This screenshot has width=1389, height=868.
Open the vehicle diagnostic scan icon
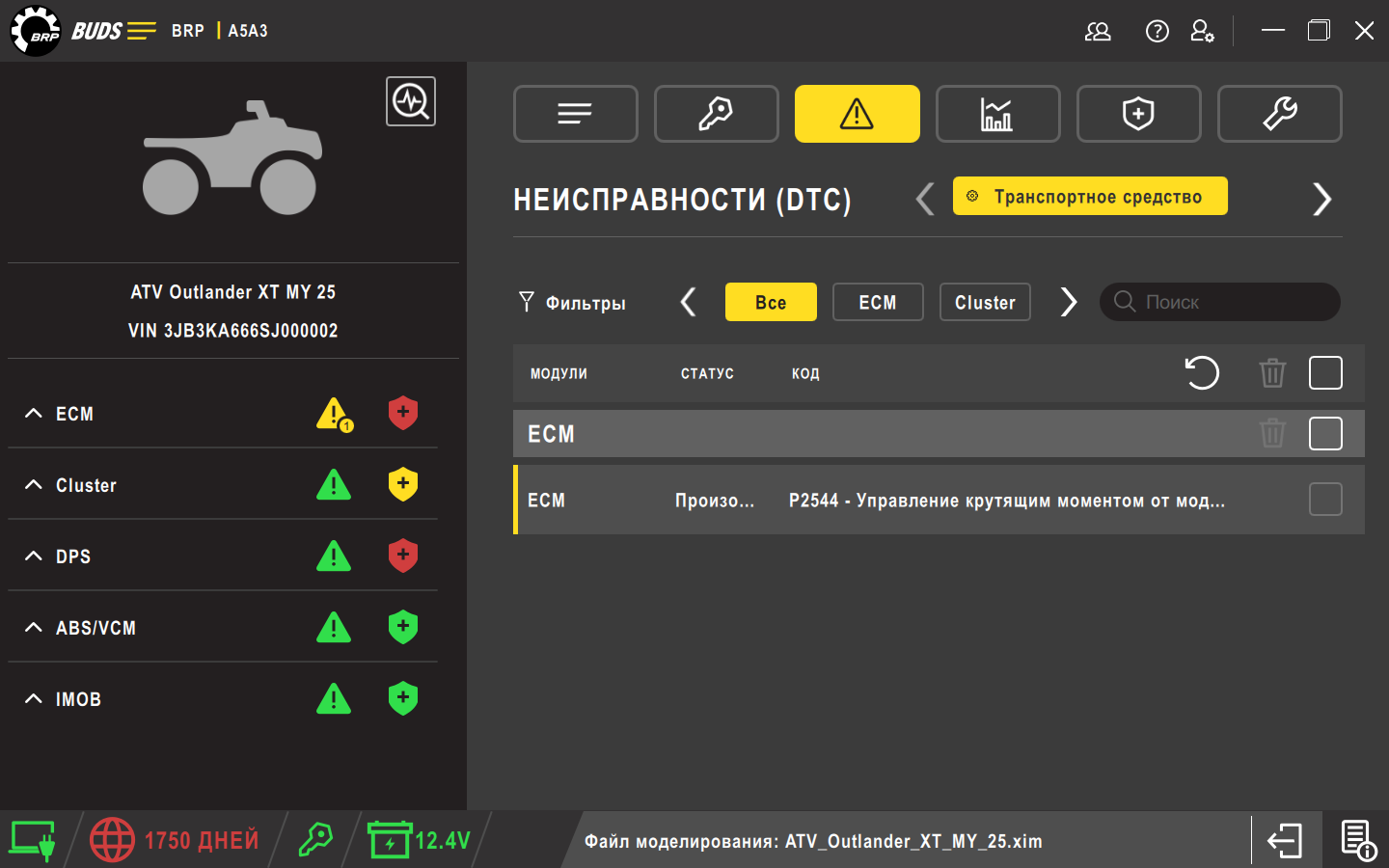click(411, 101)
